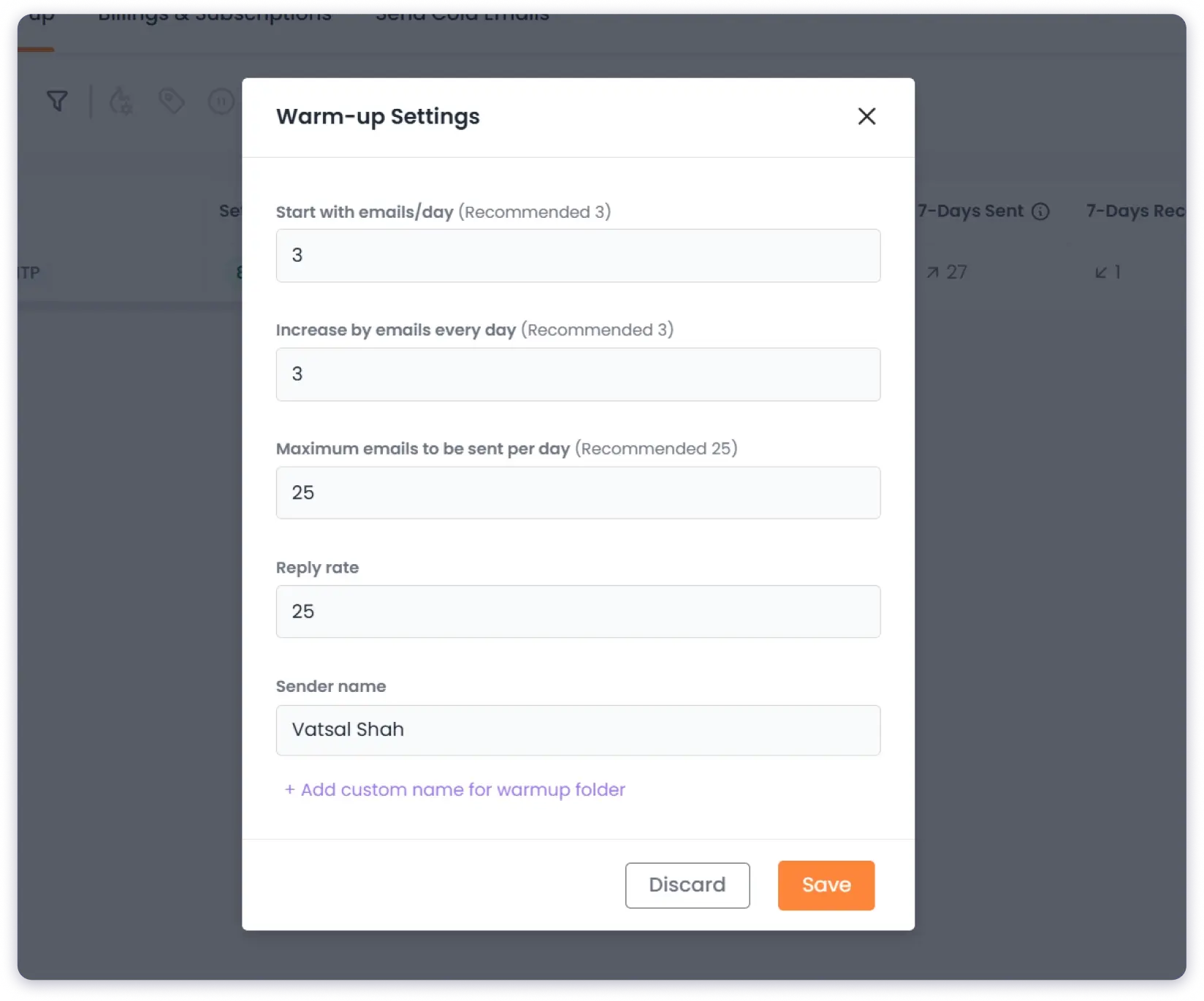Select the warmup flame settings icon

point(121,102)
